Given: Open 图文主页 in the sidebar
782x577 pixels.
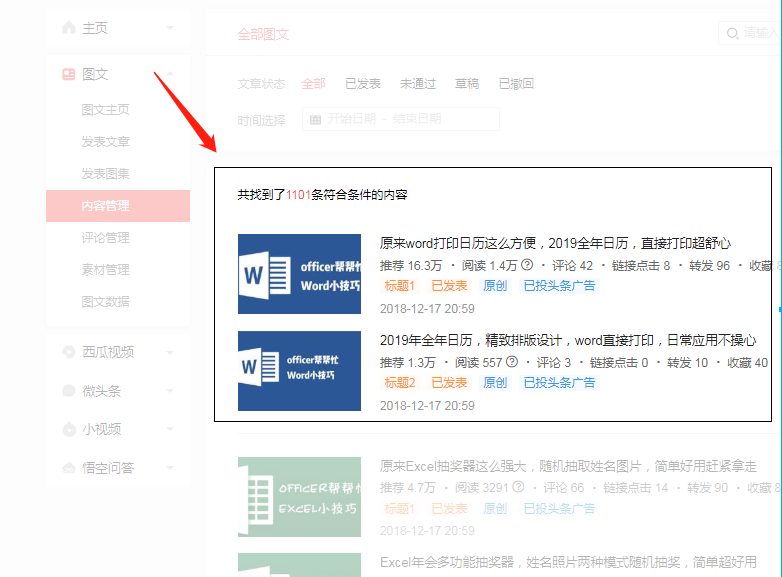Looking at the screenshot, I should 105,109.
